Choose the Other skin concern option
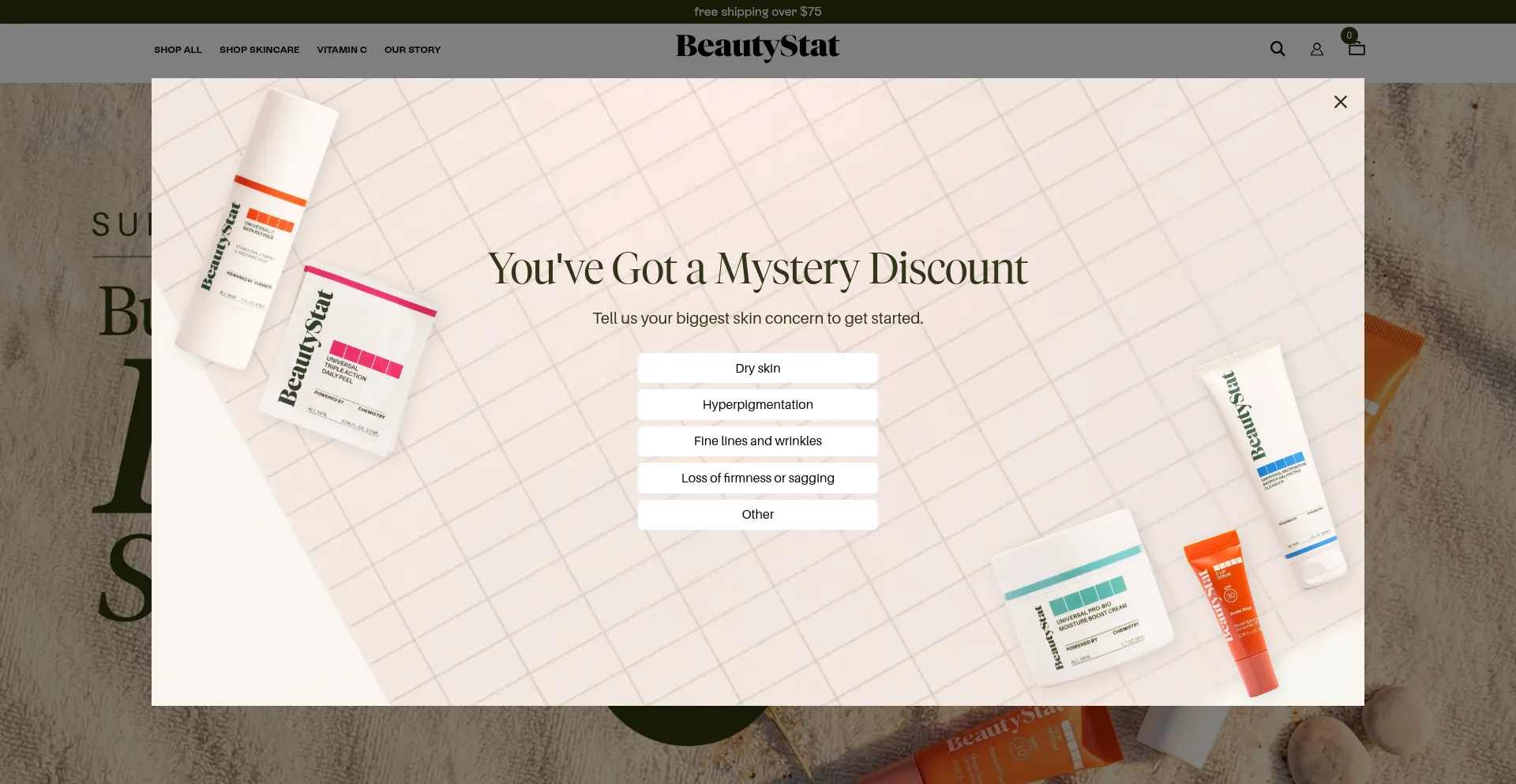1516x784 pixels. [758, 514]
